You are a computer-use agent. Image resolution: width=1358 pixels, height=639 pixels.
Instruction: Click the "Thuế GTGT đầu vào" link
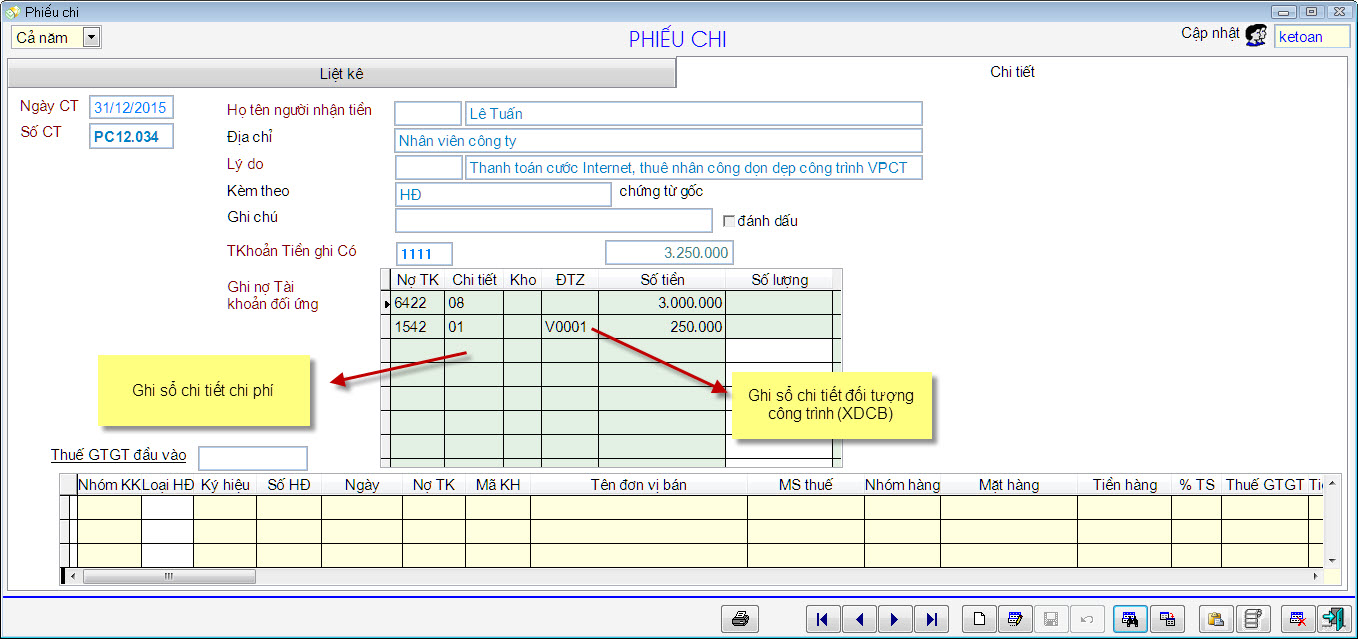tap(118, 455)
